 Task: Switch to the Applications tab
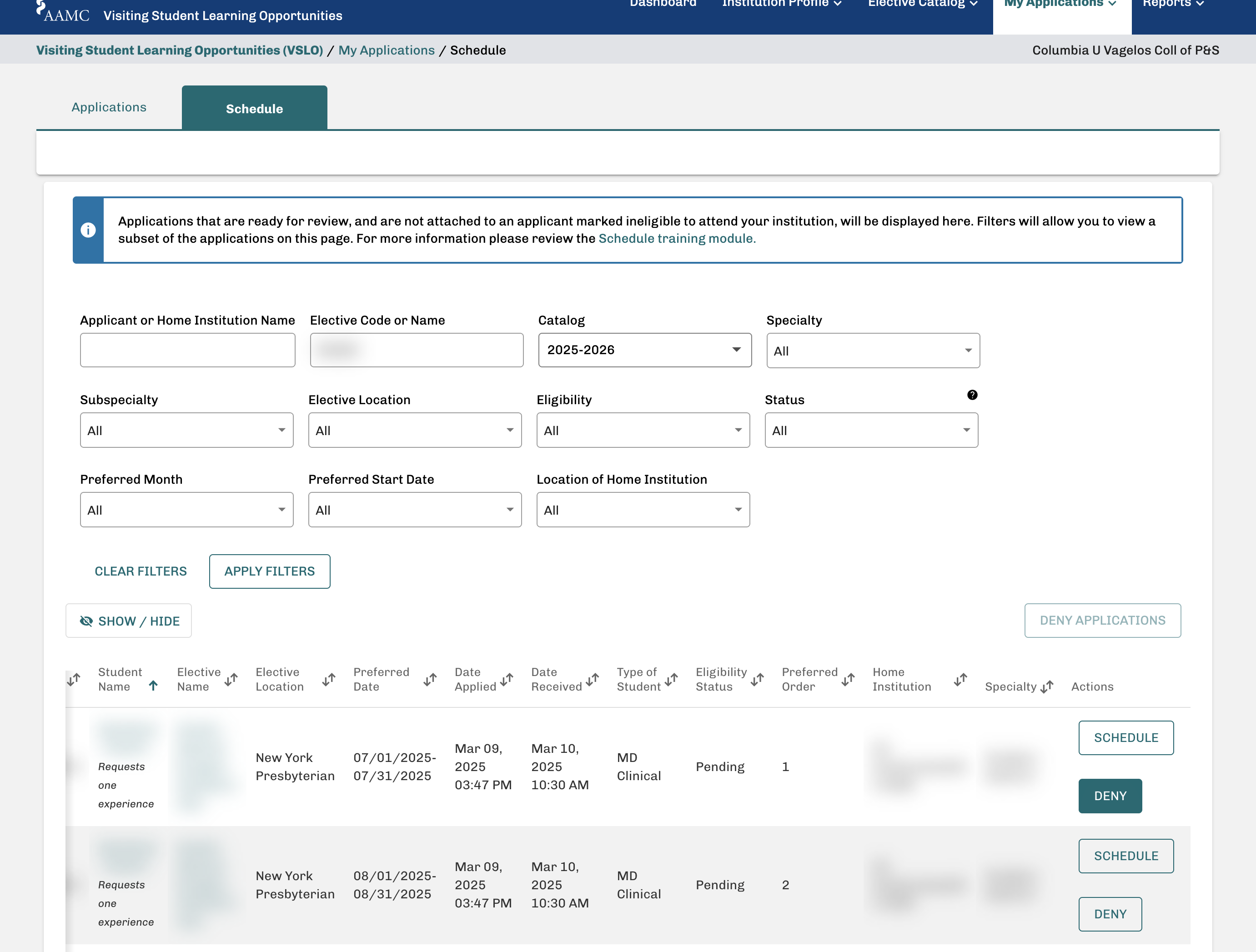pos(109,107)
